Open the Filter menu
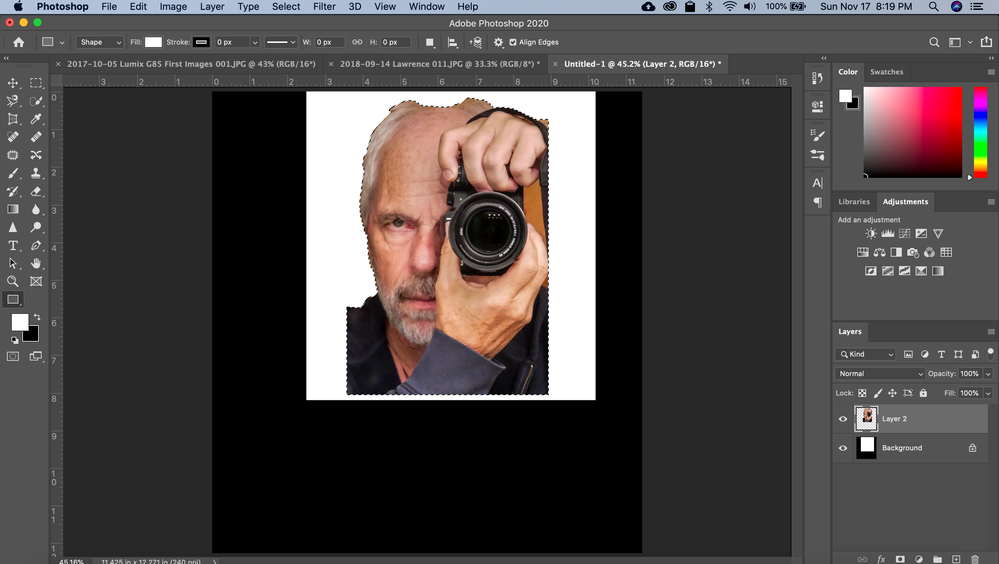 click(x=324, y=7)
